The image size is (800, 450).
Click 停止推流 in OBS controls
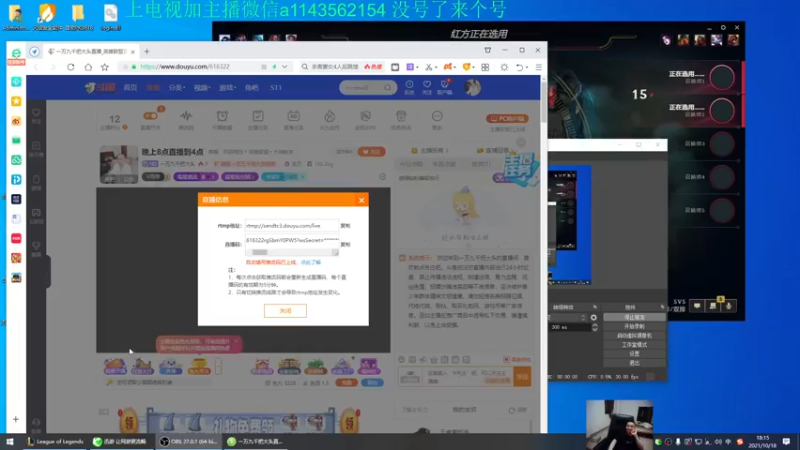click(x=634, y=317)
